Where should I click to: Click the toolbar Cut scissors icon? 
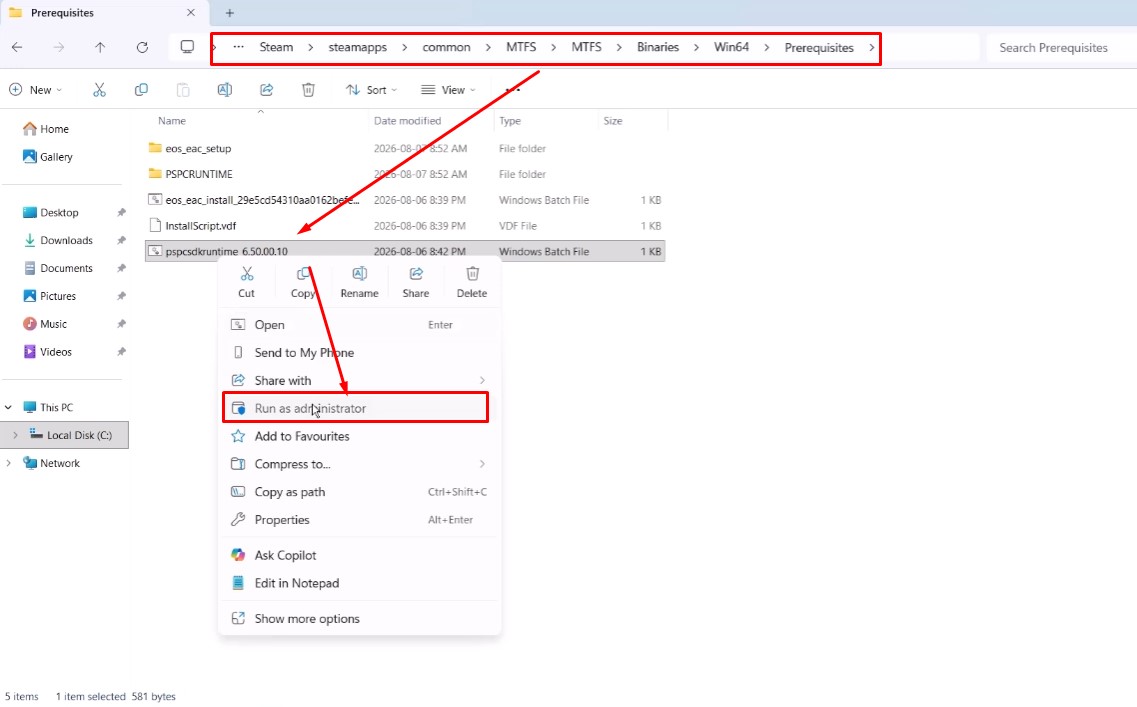pos(99,90)
